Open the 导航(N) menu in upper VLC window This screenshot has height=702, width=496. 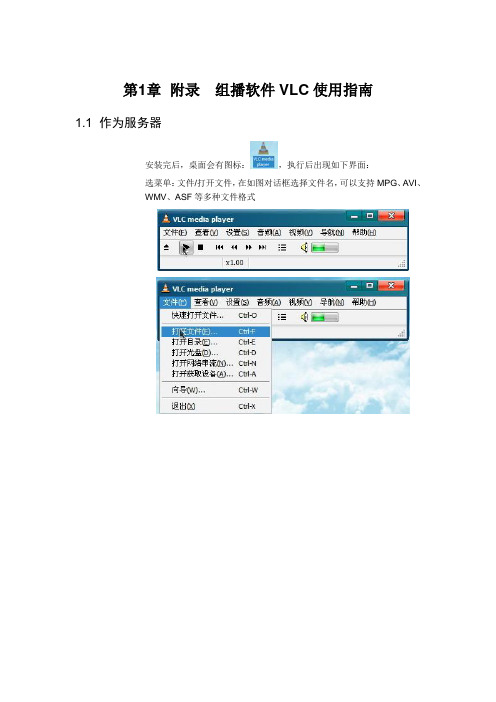point(332,232)
